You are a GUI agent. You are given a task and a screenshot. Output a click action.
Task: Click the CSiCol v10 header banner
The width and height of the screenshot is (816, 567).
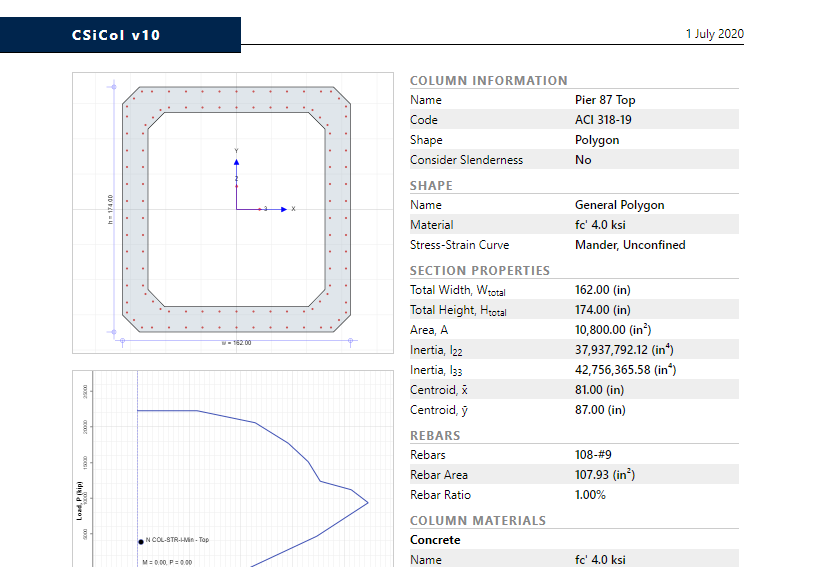120,35
